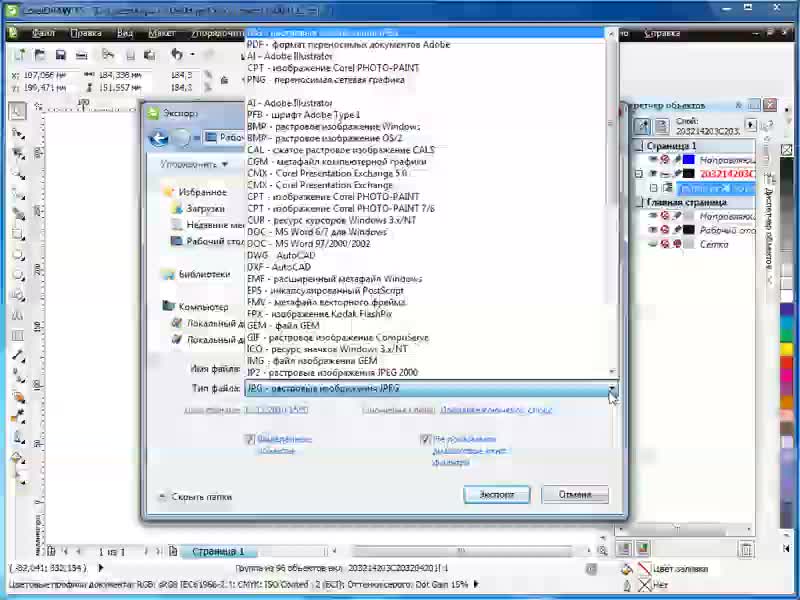Open the Outline pen tool

click(x=18, y=437)
